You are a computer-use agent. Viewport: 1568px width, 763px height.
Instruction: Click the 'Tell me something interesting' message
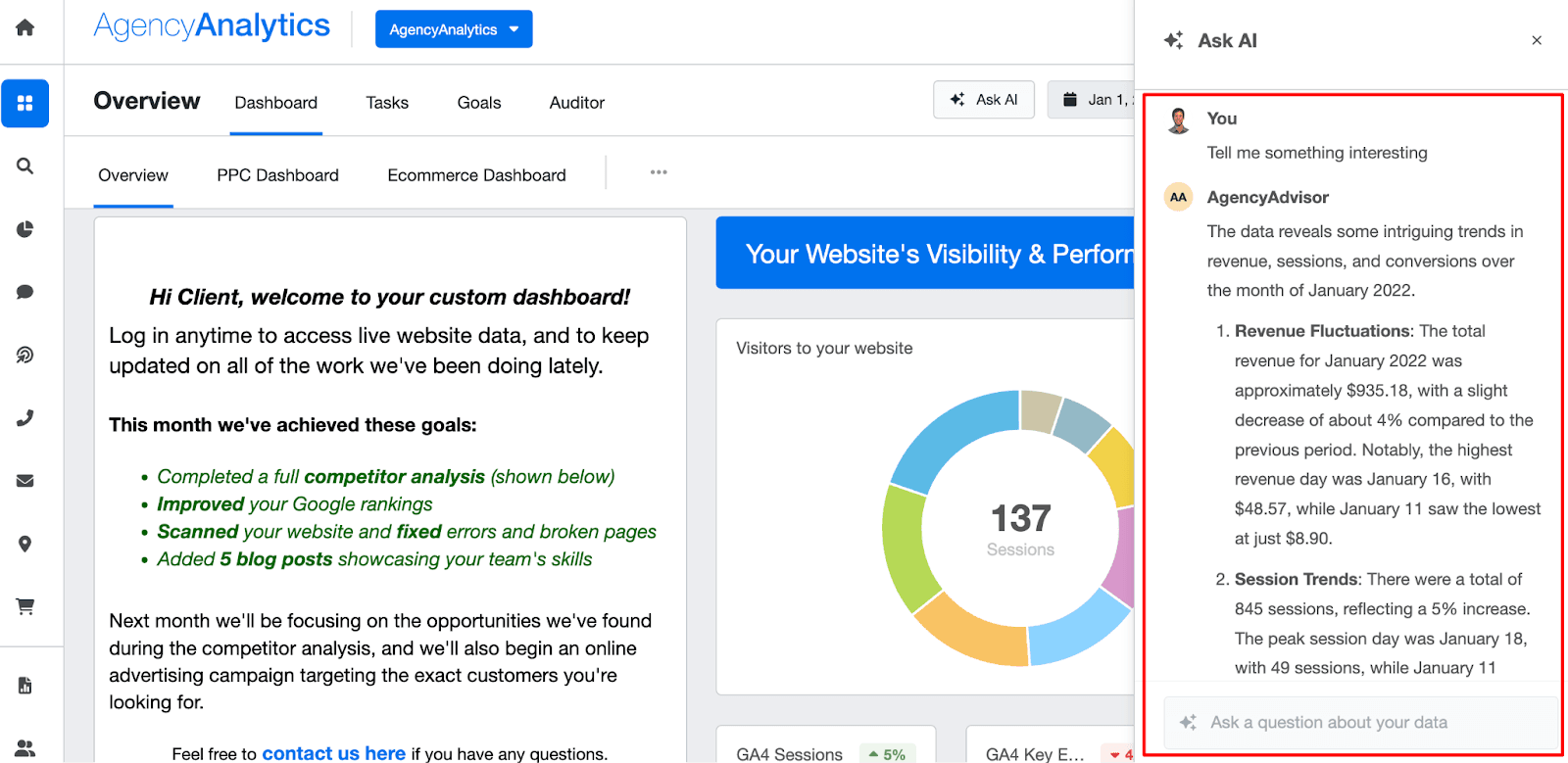click(x=1317, y=153)
